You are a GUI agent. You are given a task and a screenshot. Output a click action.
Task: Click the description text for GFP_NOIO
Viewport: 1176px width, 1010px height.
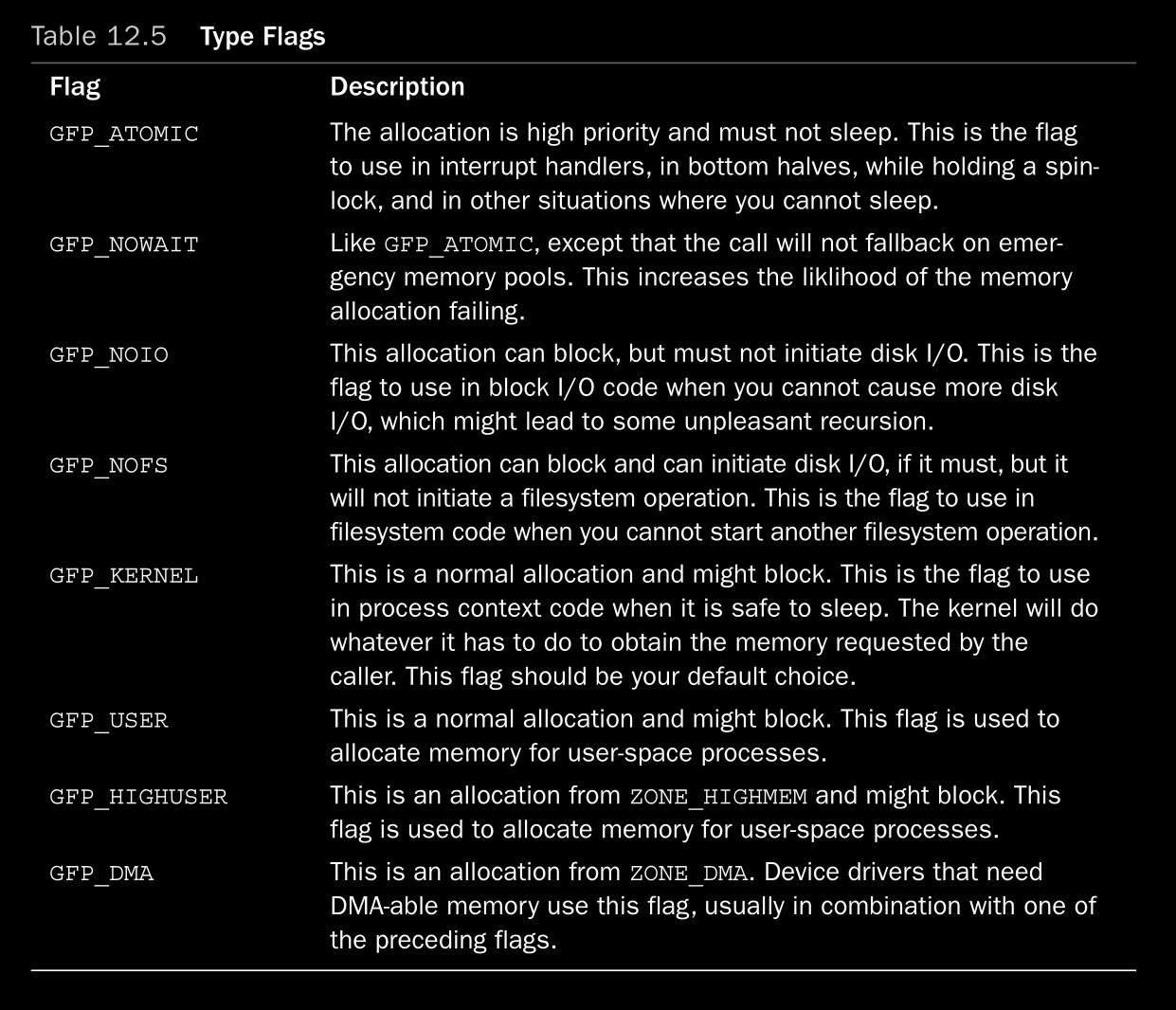(x=713, y=388)
